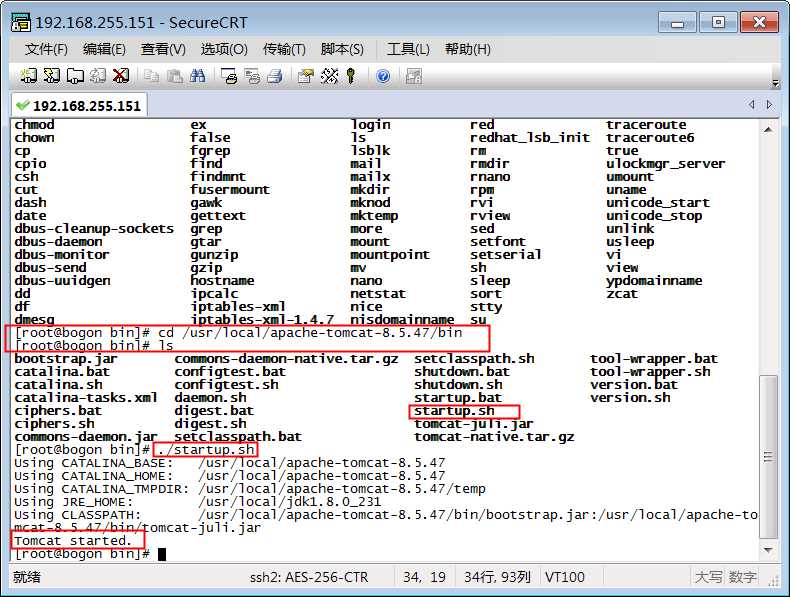
Task: Click 'catalina.sh' in the file listing
Action: pyautogui.click(x=58, y=385)
